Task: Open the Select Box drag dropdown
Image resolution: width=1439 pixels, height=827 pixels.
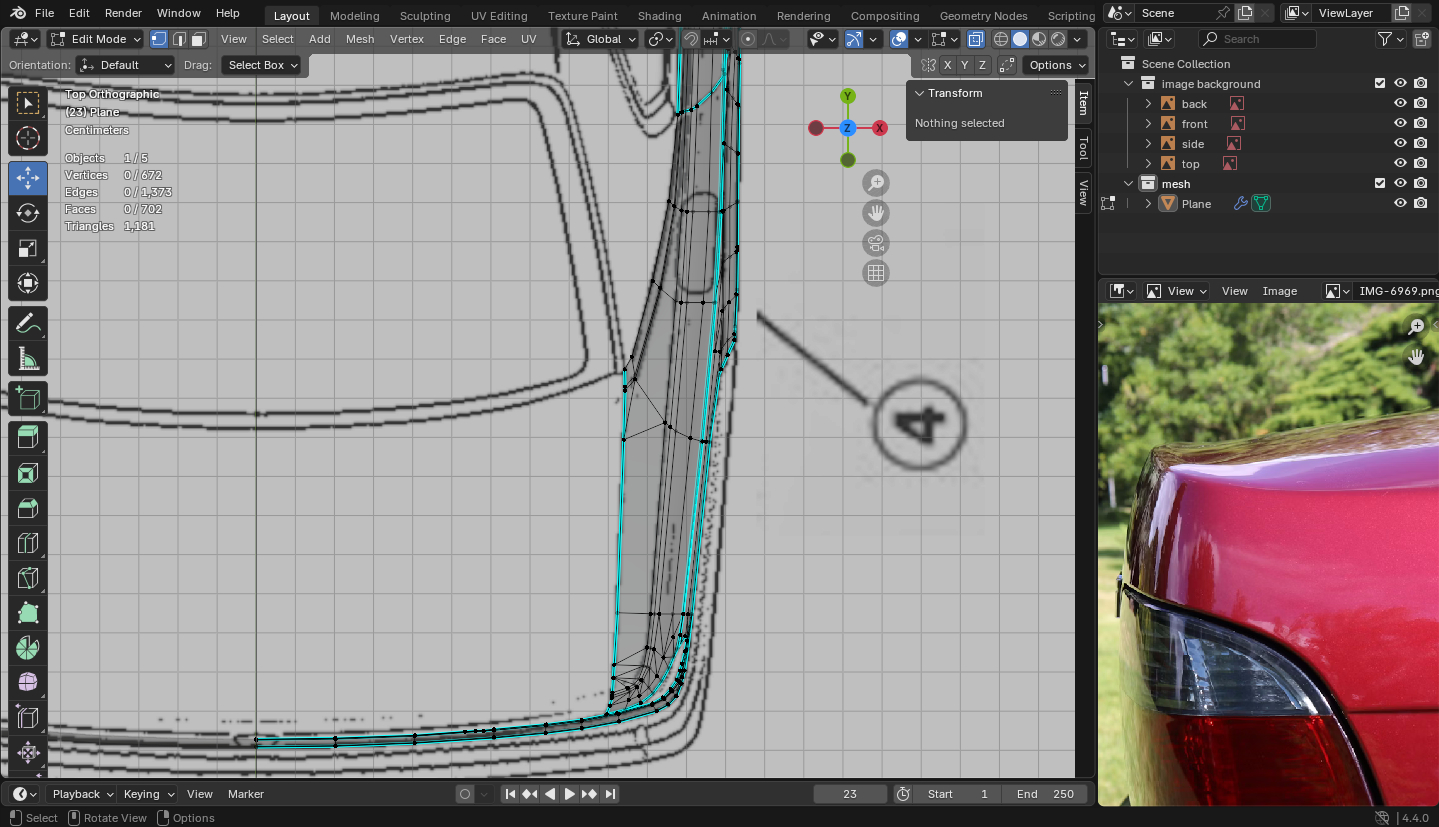Action: [x=260, y=65]
